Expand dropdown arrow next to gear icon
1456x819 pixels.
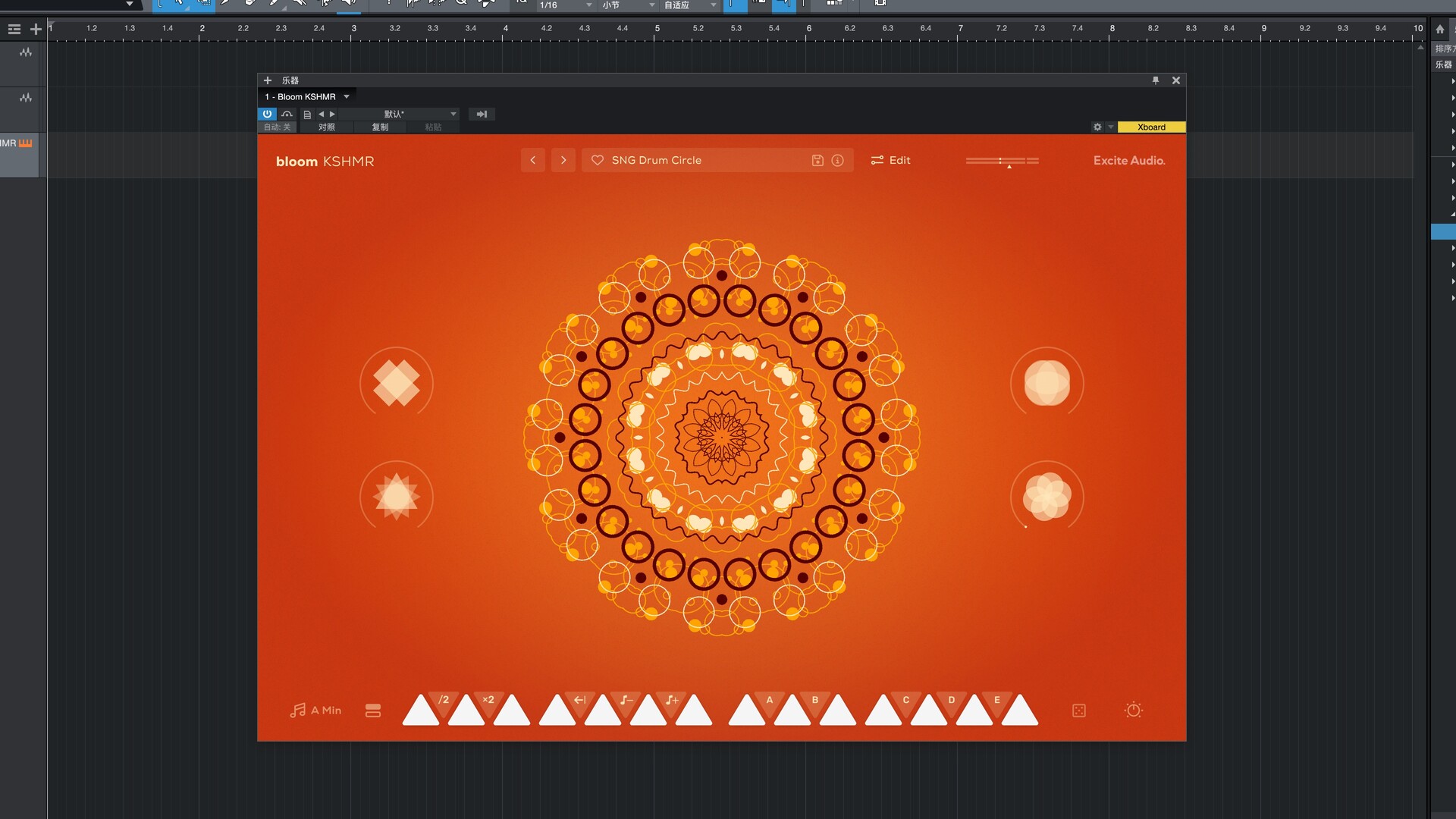(1111, 127)
